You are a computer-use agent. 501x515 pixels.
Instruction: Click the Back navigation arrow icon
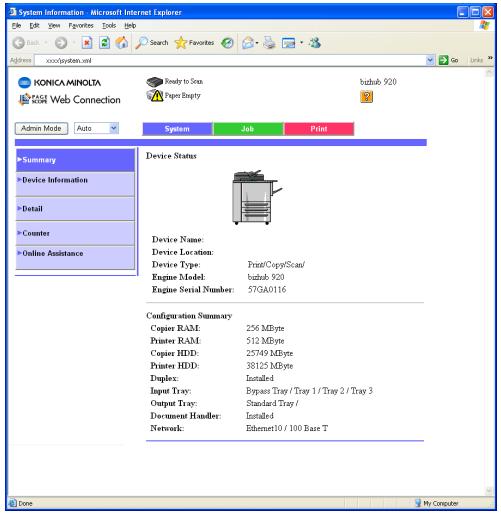(19, 43)
